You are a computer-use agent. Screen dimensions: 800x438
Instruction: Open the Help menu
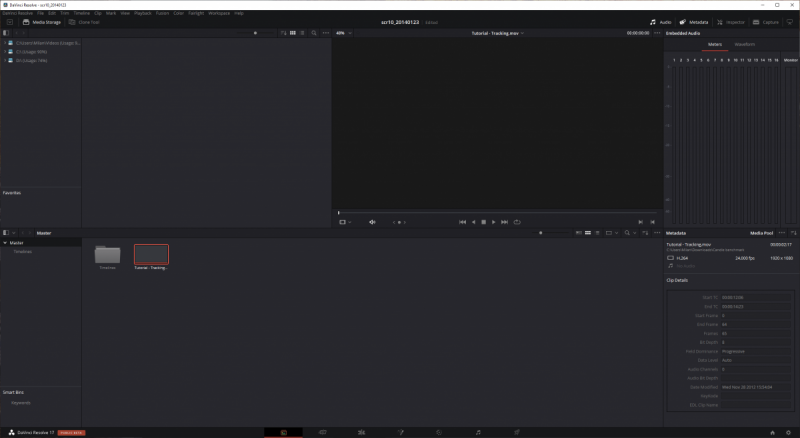click(x=239, y=13)
